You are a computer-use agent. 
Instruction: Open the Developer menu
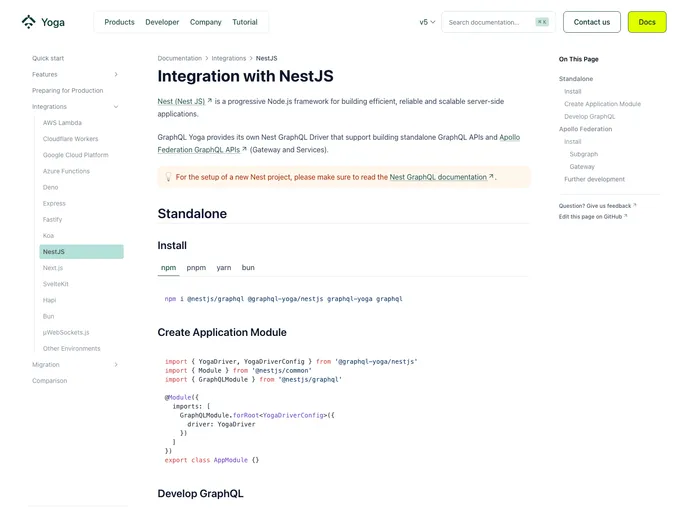(x=162, y=22)
